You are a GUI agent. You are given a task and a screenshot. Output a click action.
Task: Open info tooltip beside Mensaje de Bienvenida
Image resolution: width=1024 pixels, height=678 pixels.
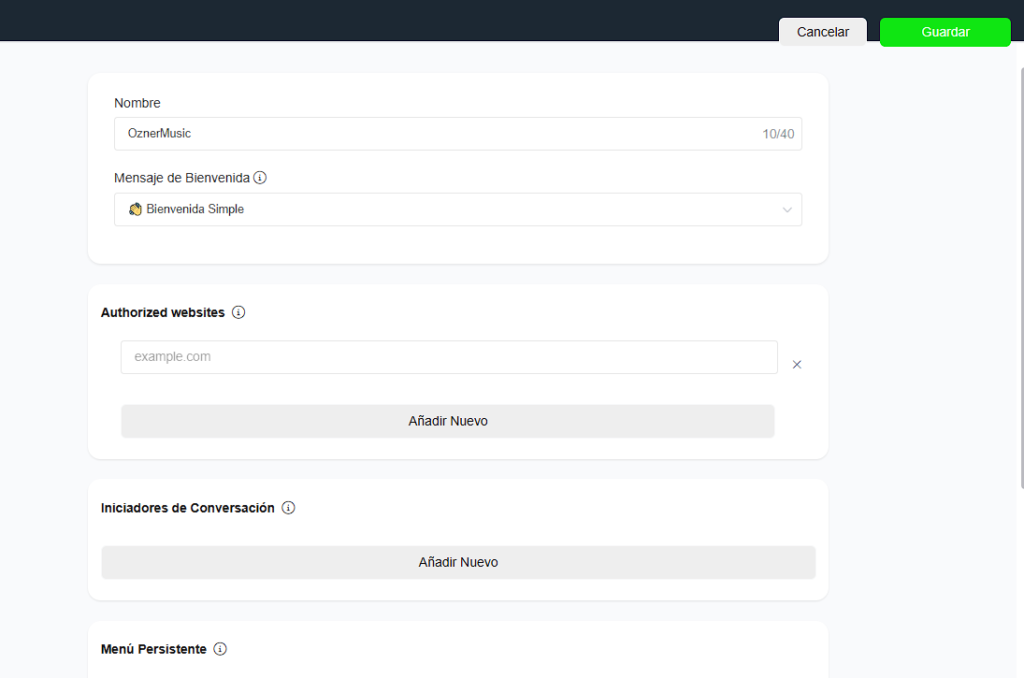[x=260, y=178]
